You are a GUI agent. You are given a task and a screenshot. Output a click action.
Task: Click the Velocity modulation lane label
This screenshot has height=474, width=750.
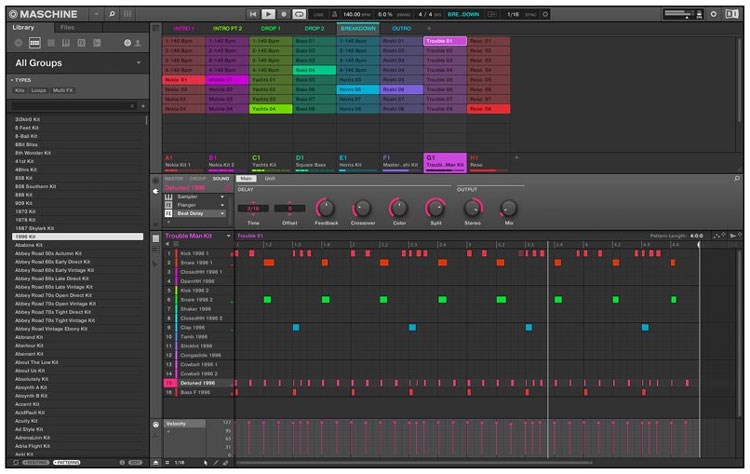tap(185, 424)
